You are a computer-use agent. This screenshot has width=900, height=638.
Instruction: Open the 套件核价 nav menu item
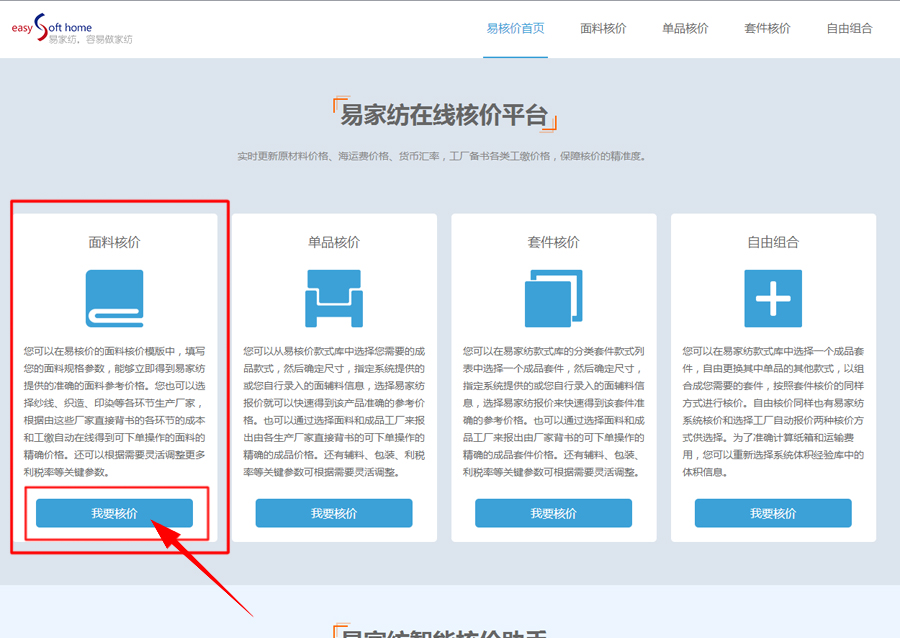tap(767, 28)
